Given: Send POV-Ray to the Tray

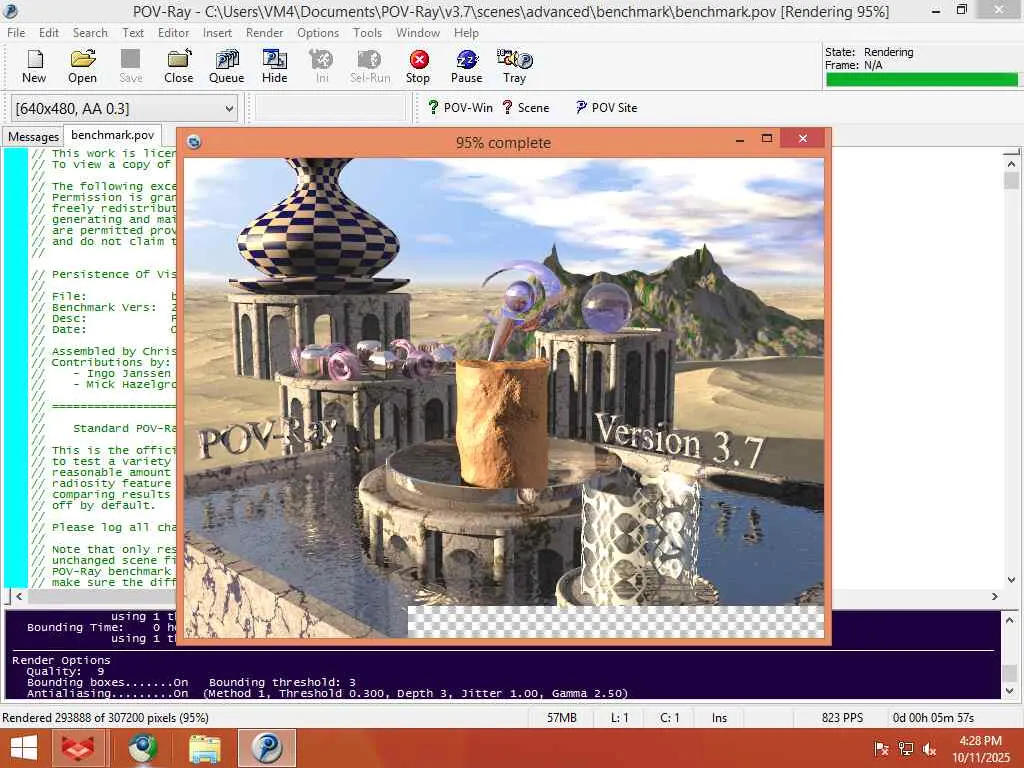Looking at the screenshot, I should [x=515, y=67].
